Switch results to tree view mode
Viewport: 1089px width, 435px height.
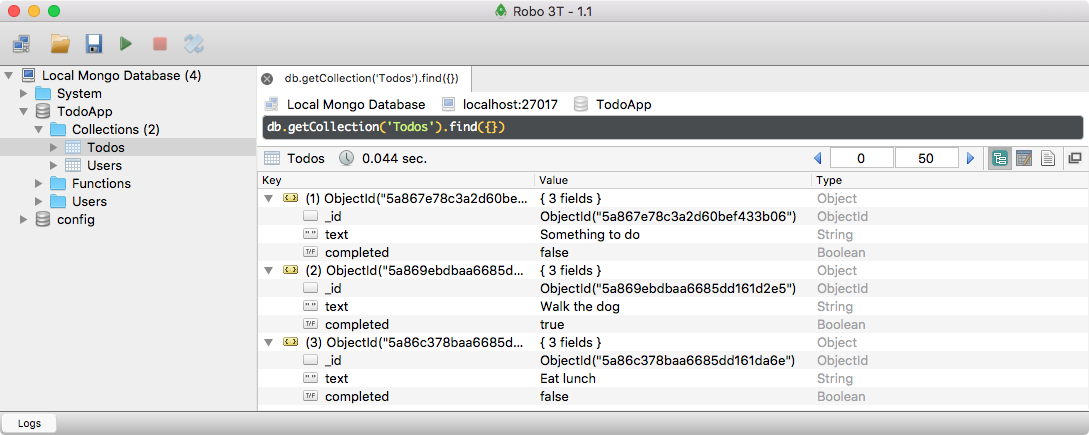click(999, 158)
